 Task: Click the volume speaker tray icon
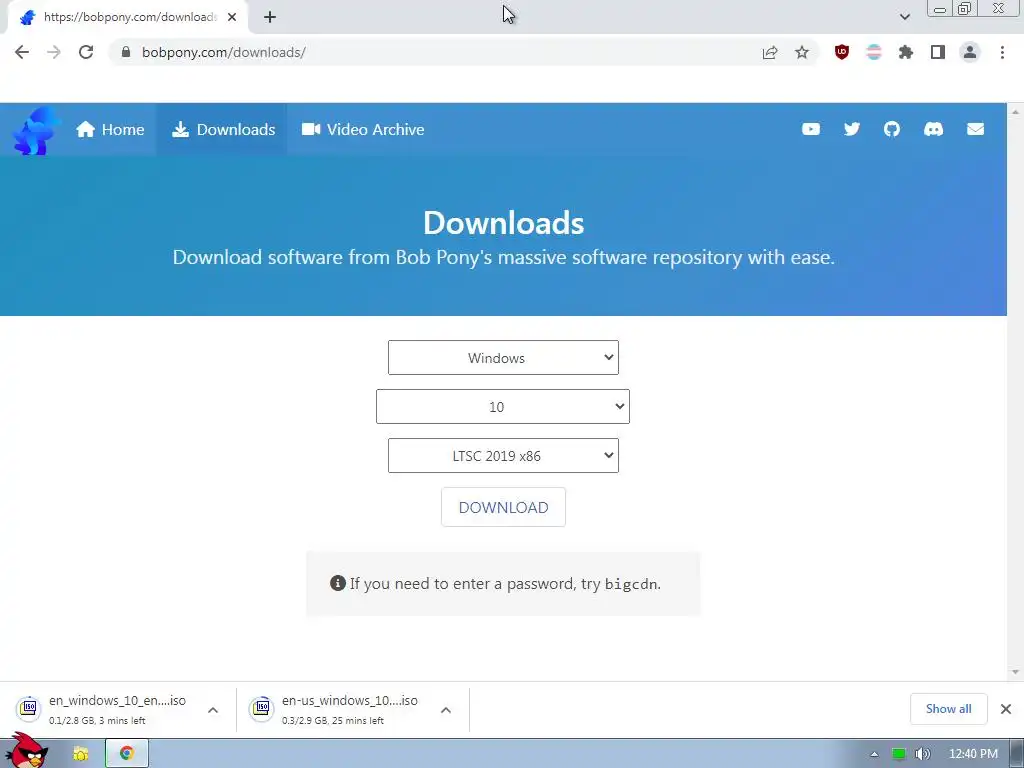[923, 754]
